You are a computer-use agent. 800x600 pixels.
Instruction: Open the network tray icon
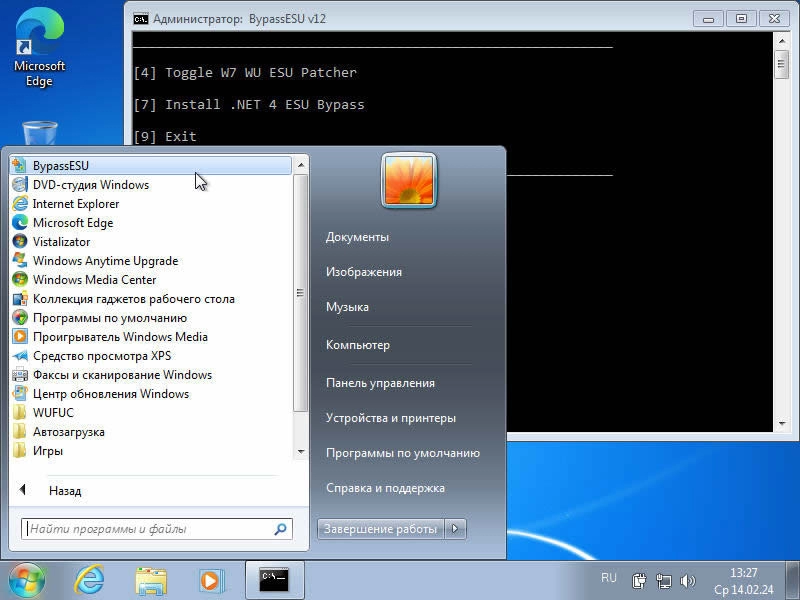[663, 580]
